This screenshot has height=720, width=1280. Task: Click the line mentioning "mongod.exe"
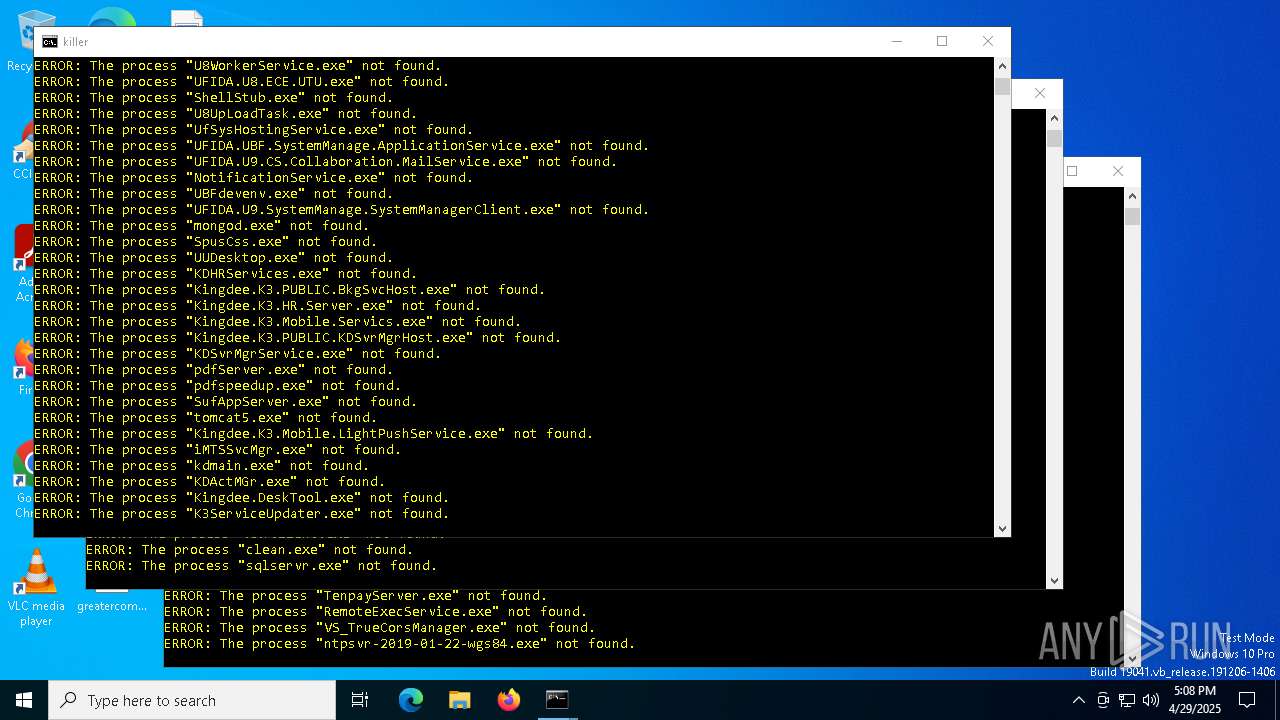(x=202, y=226)
